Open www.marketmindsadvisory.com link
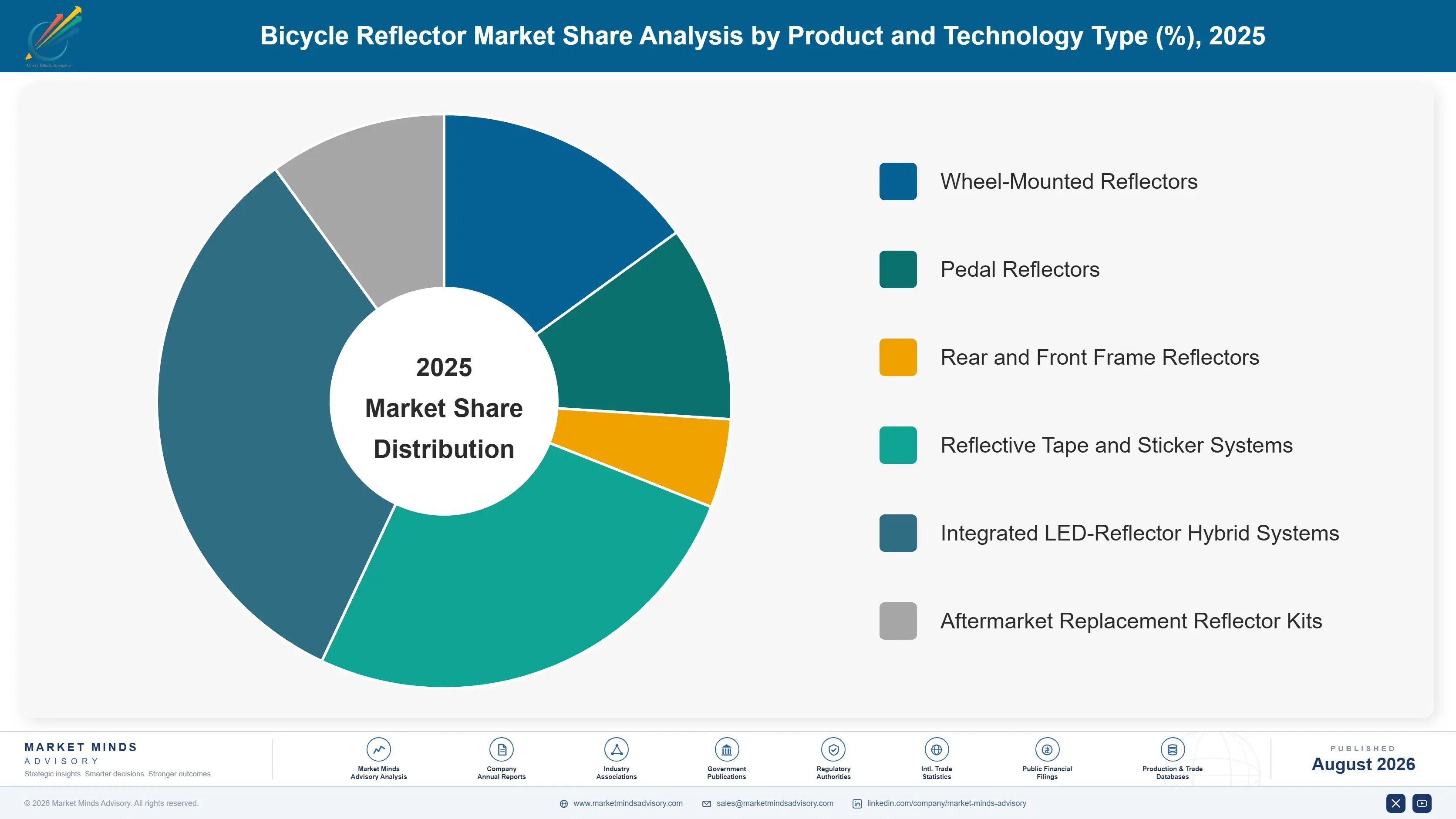This screenshot has width=1456, height=819. [x=628, y=803]
